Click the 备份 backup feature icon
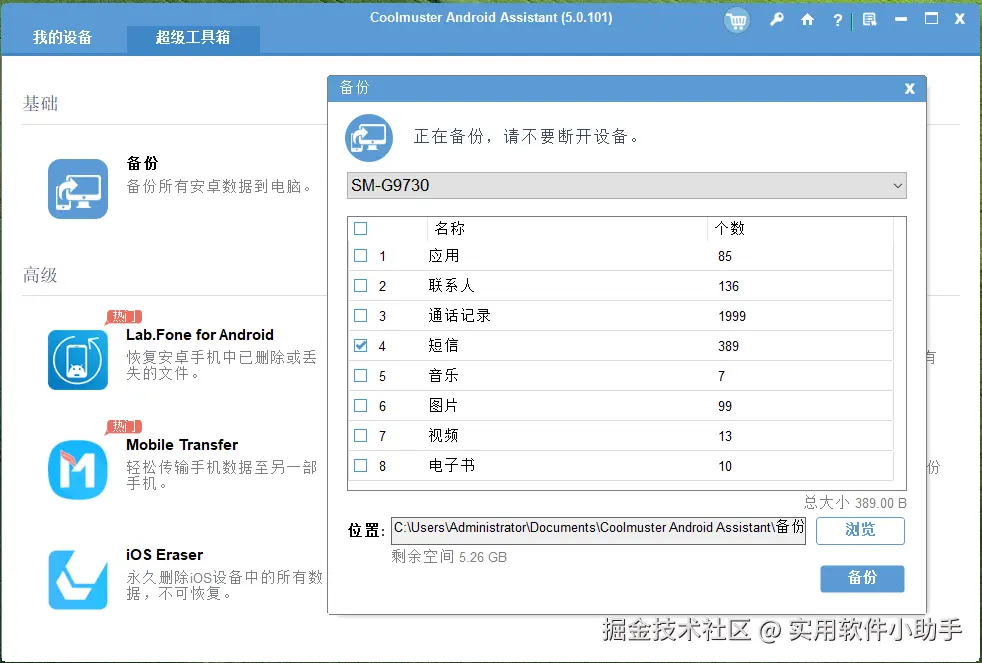This screenshot has height=663, width=982. pos(77,189)
